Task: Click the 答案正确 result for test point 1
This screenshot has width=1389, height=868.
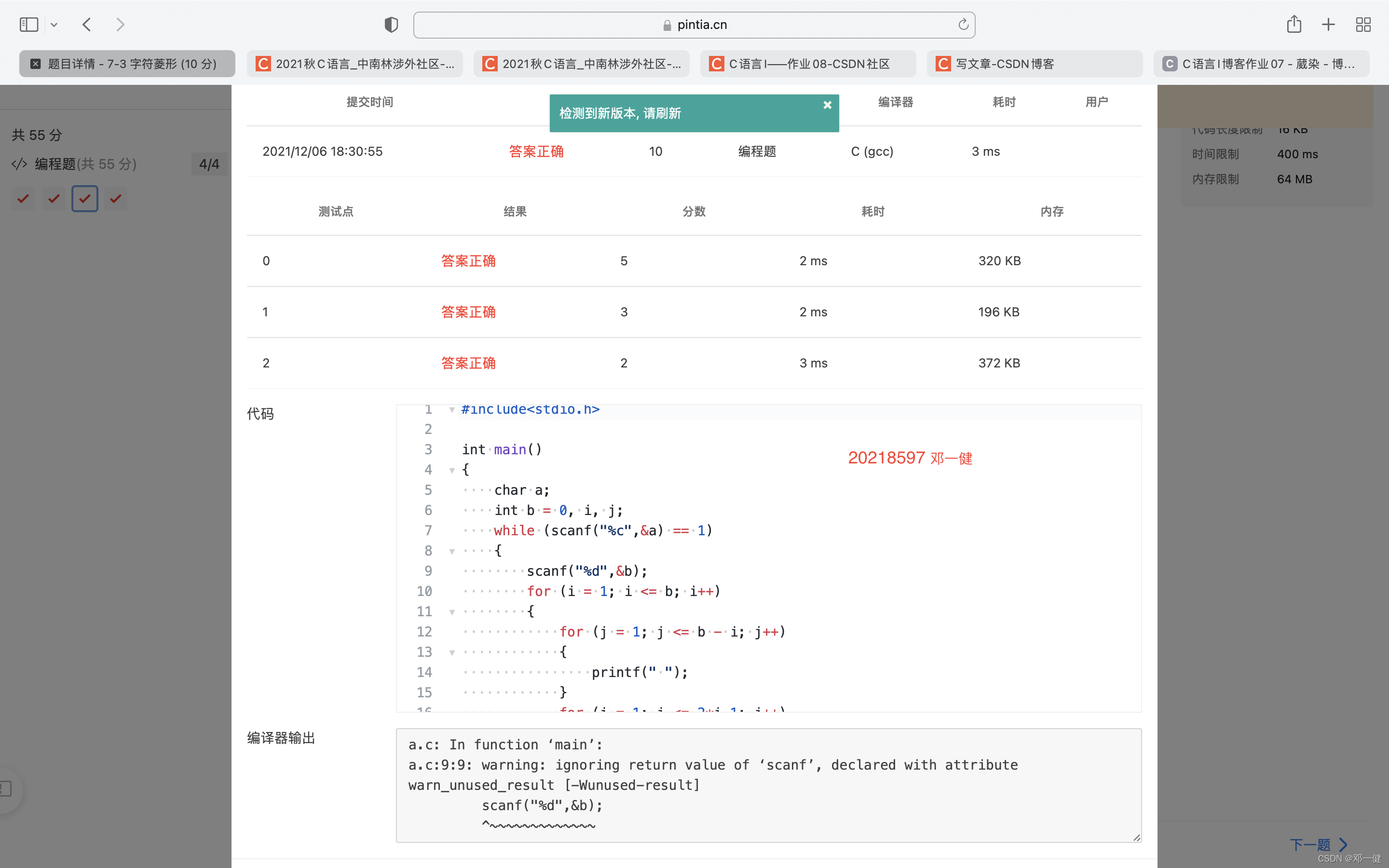Action: coord(468,312)
